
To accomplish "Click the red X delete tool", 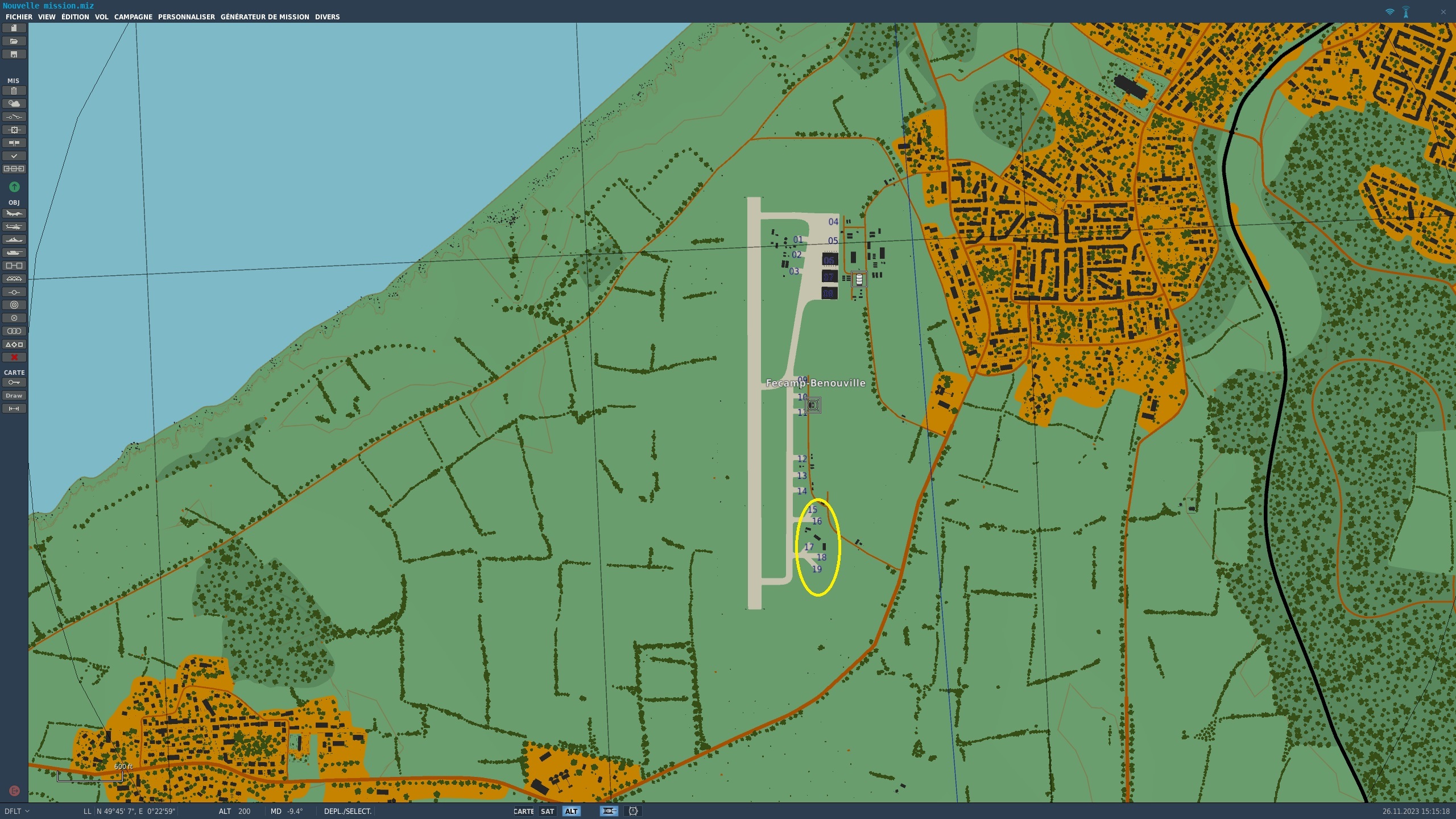I will [14, 357].
